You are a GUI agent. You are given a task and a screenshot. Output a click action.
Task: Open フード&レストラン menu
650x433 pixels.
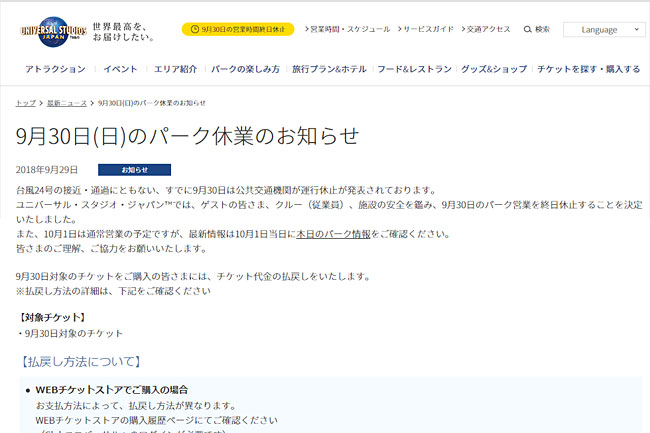[x=415, y=69]
